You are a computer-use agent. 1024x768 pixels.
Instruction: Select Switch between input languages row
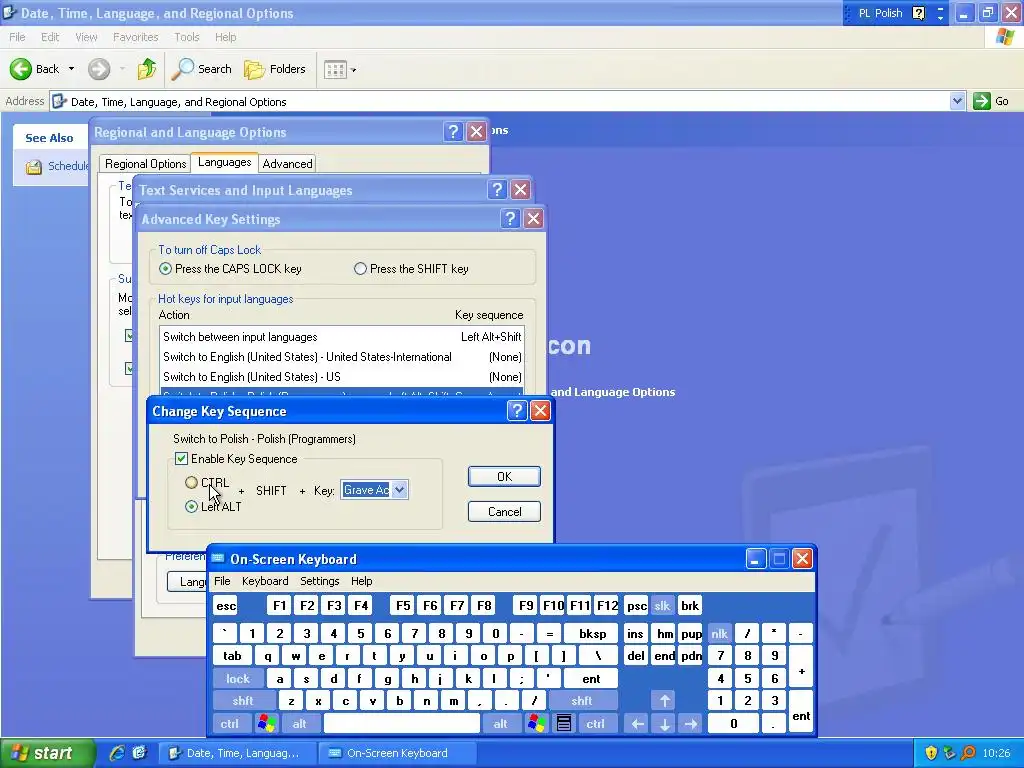pyautogui.click(x=342, y=337)
